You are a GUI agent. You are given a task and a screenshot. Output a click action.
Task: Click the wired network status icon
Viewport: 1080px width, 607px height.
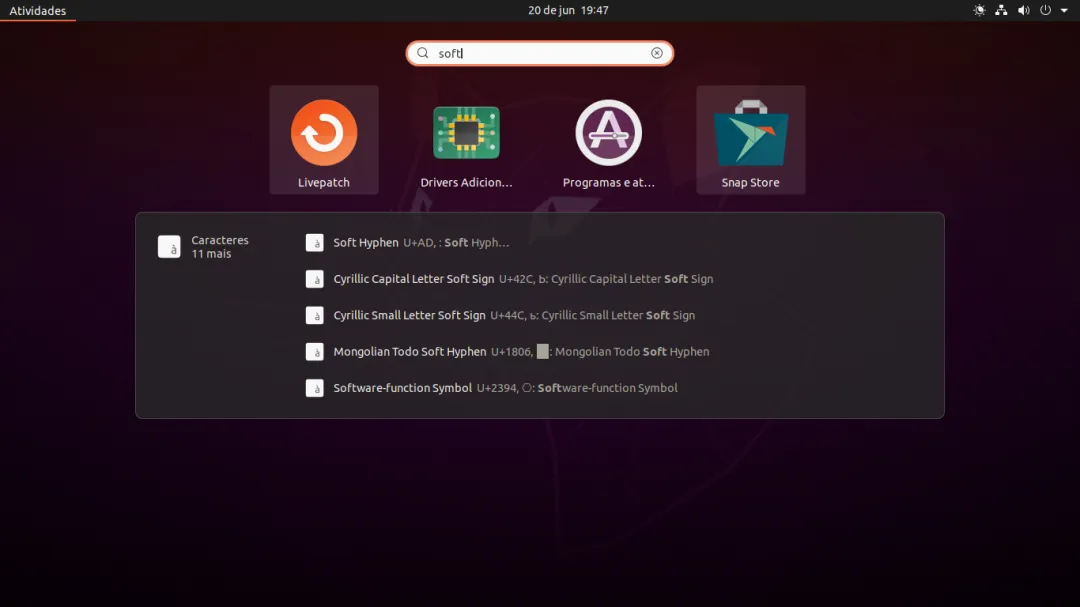tap(1001, 10)
